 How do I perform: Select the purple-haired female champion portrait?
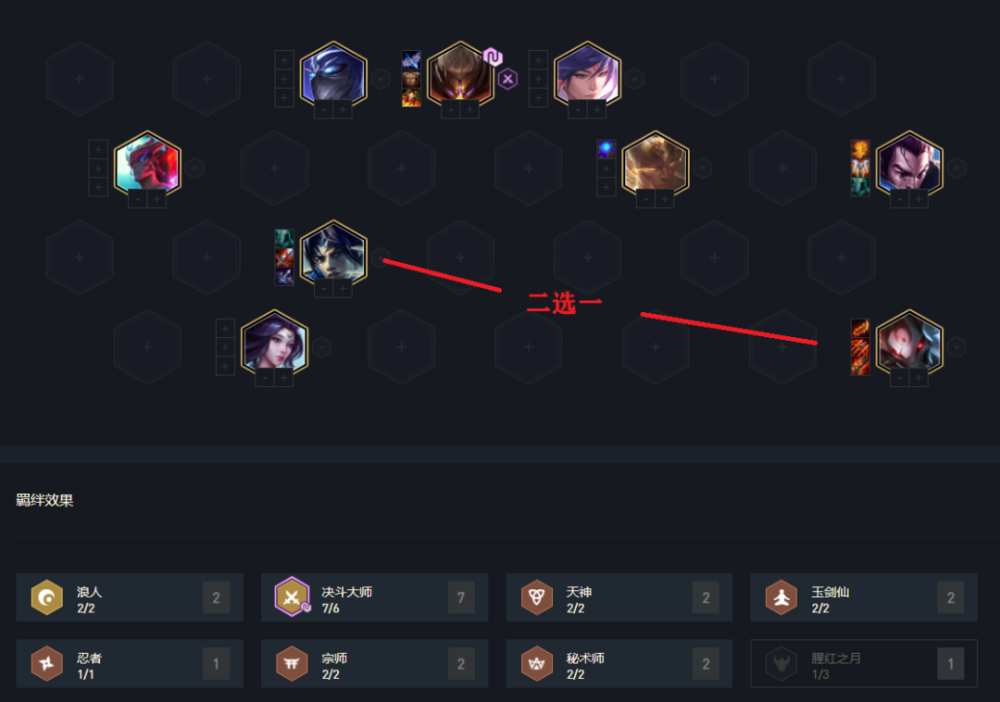coord(274,342)
